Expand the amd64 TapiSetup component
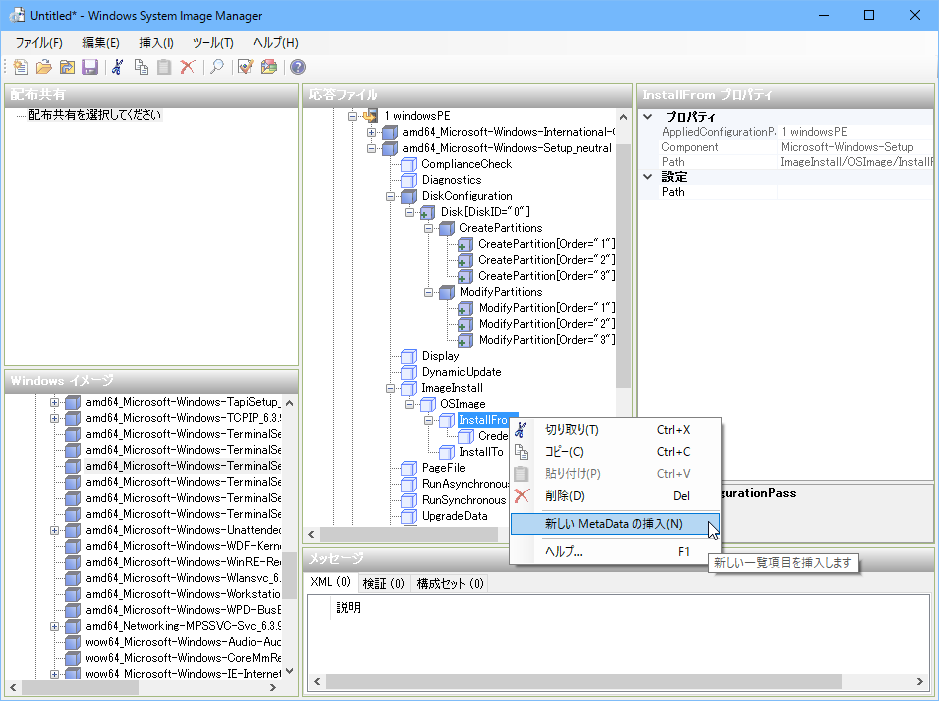The height and width of the screenshot is (701, 939). click(x=54, y=402)
